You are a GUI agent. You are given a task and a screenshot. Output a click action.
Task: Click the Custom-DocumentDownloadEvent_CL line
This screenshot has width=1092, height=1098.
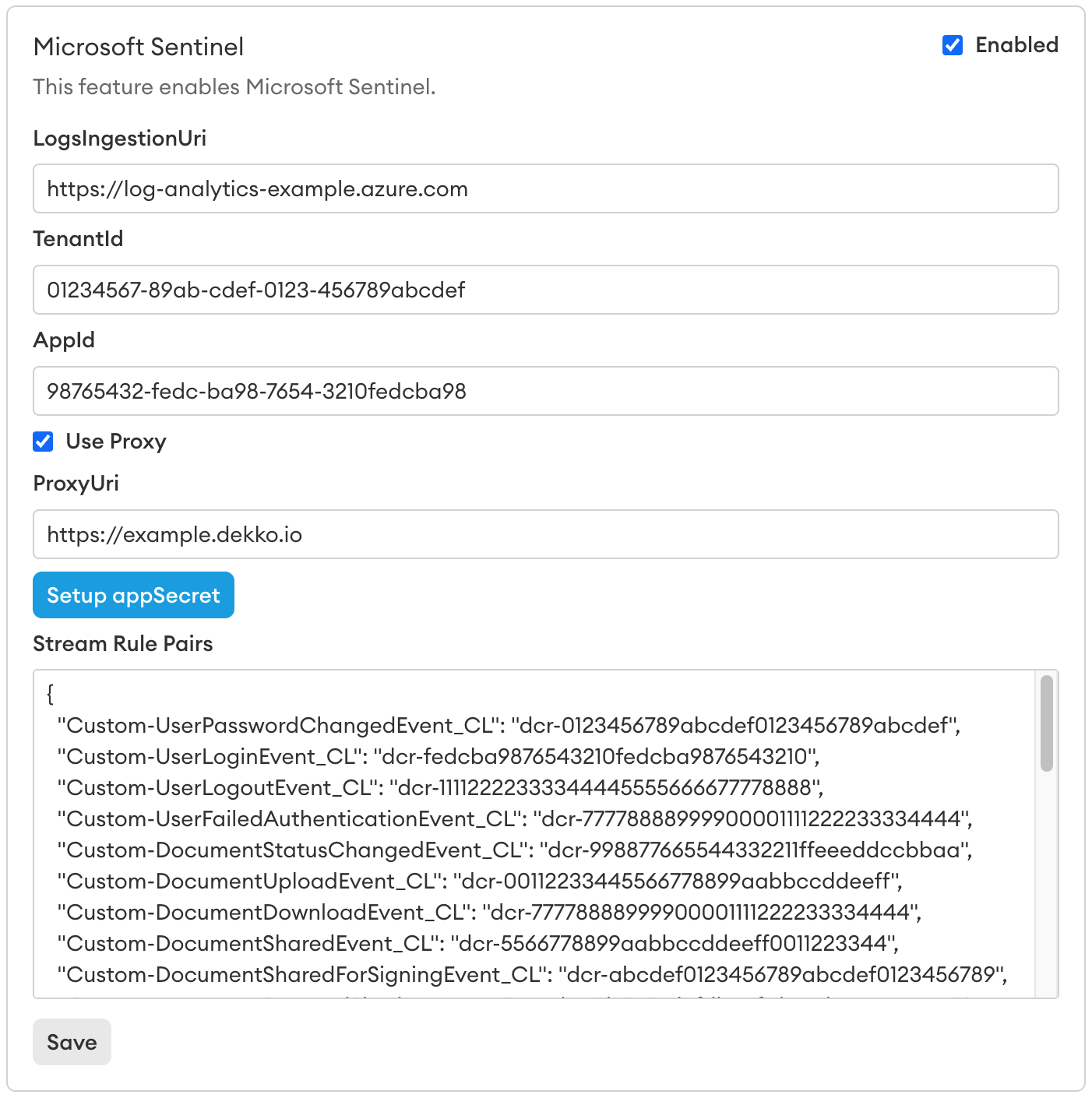tap(490, 912)
